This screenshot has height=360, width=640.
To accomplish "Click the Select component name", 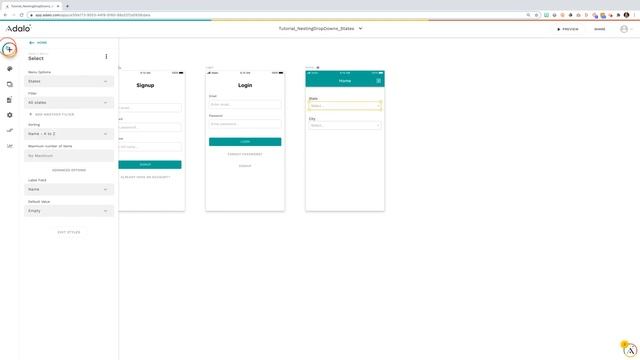I will [36, 58].
